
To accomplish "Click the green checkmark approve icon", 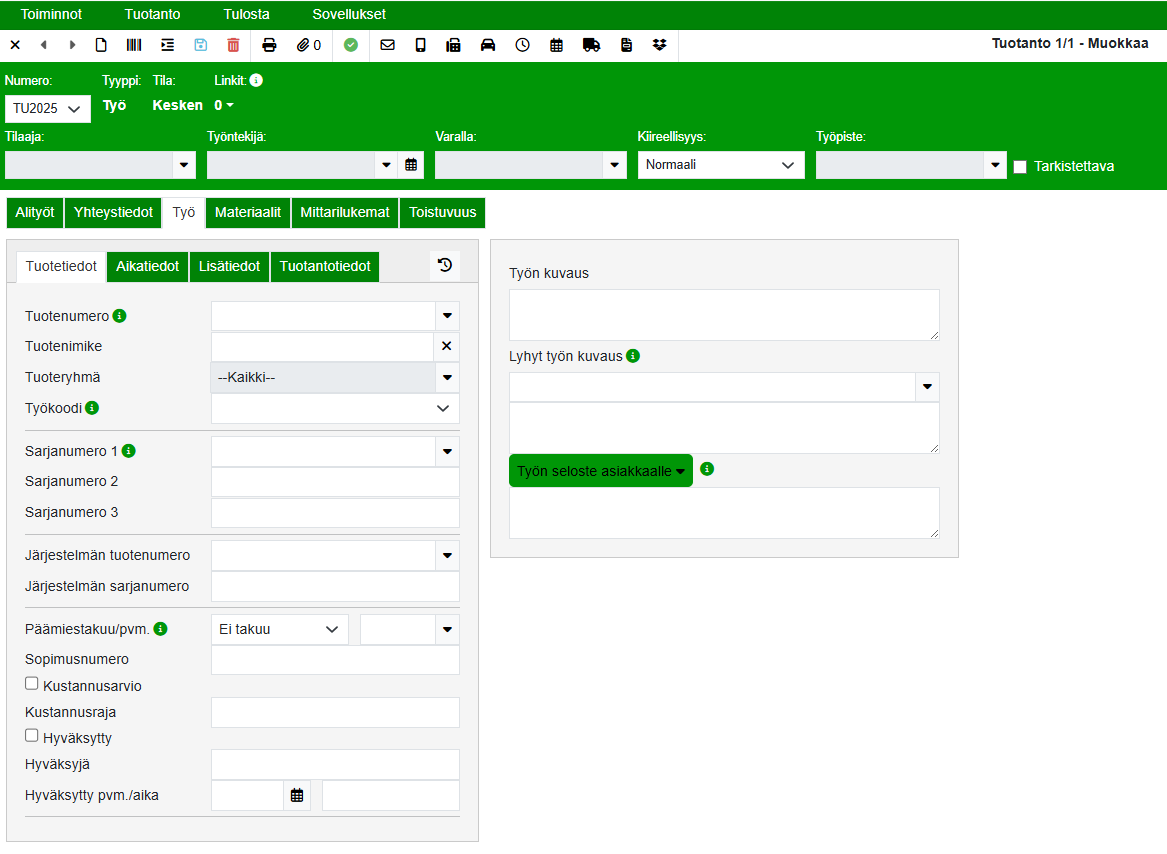I will (x=350, y=45).
